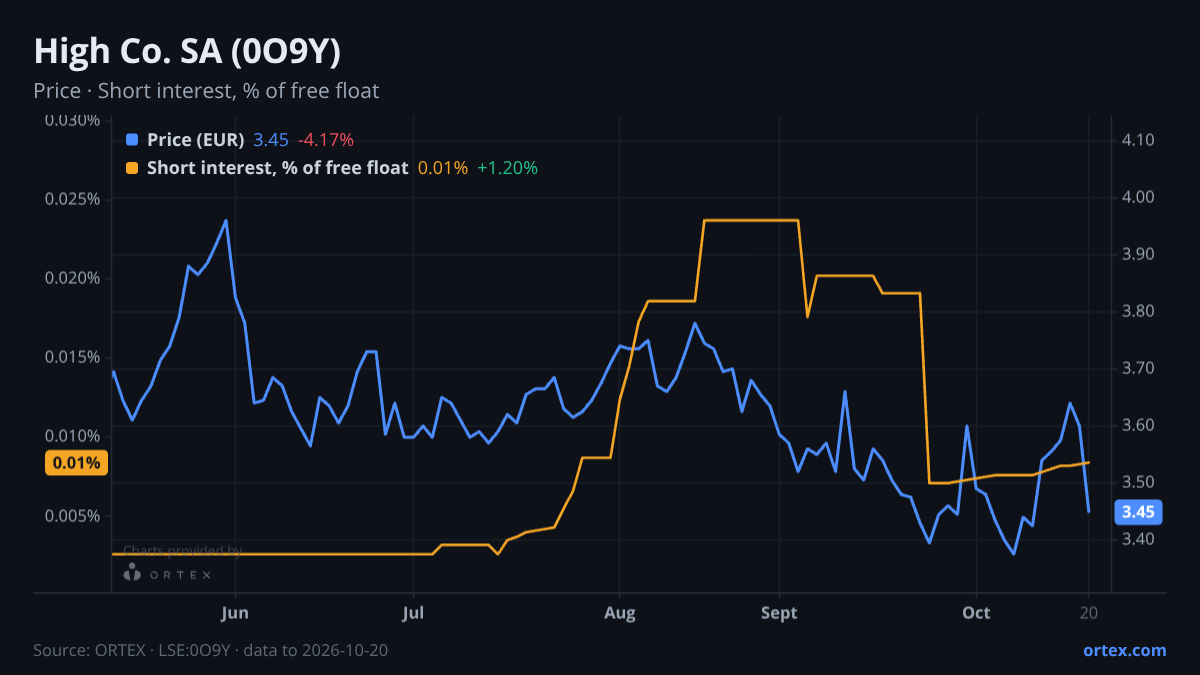Click the 3.70 right axis tick
This screenshot has width=1200, height=675.
click(x=1138, y=368)
